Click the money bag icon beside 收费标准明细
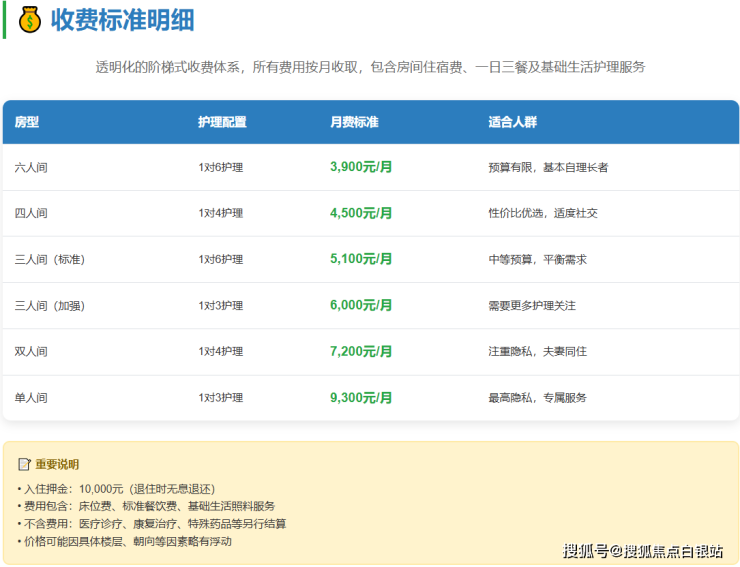 click(30, 19)
